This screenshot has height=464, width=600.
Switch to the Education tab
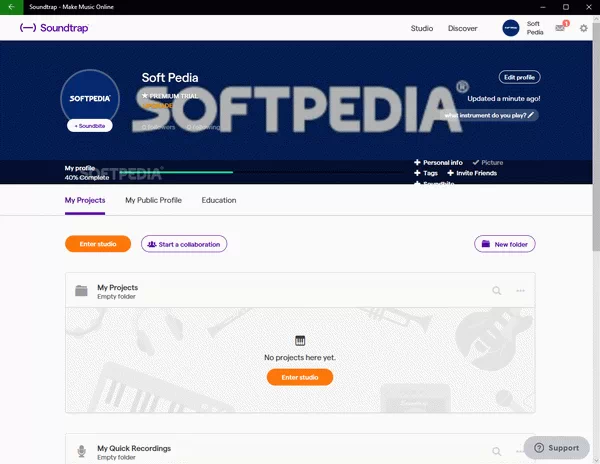tap(218, 200)
